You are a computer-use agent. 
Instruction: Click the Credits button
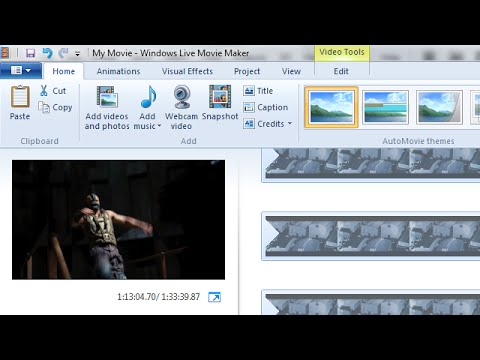pos(264,124)
